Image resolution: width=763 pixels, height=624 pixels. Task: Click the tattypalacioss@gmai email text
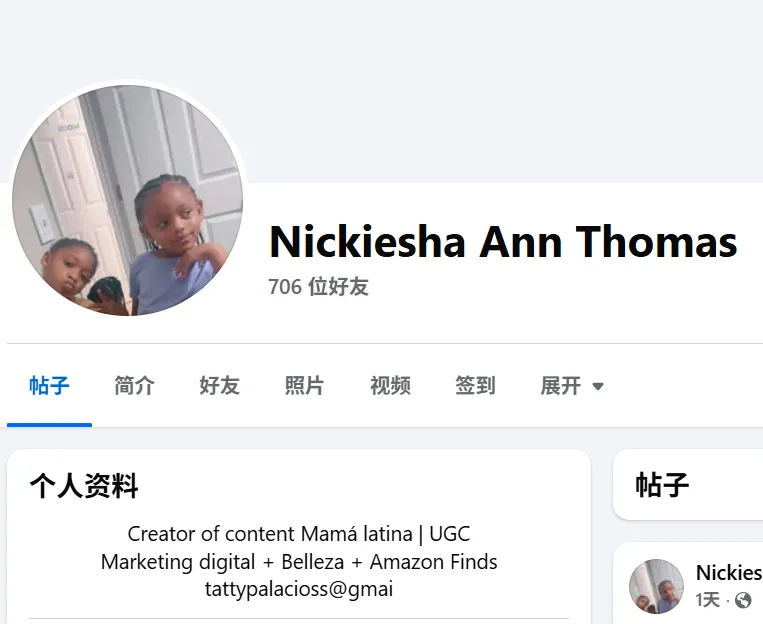point(299,589)
